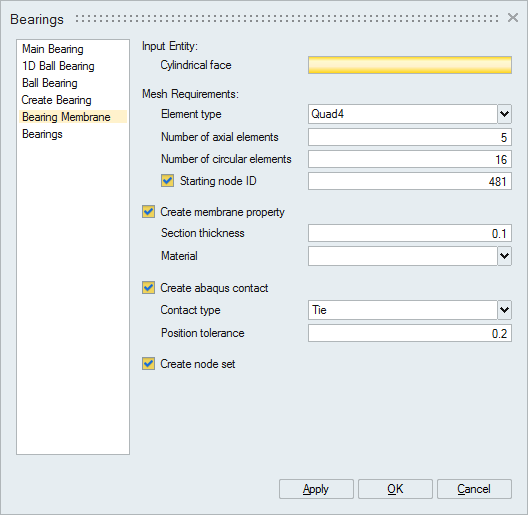Click the Apply button
528x515 pixels.
(316, 489)
